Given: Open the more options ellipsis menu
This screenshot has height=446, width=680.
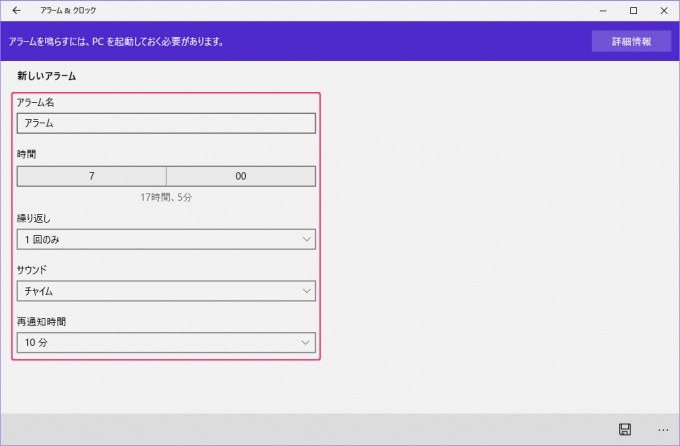Looking at the screenshot, I should 663,430.
